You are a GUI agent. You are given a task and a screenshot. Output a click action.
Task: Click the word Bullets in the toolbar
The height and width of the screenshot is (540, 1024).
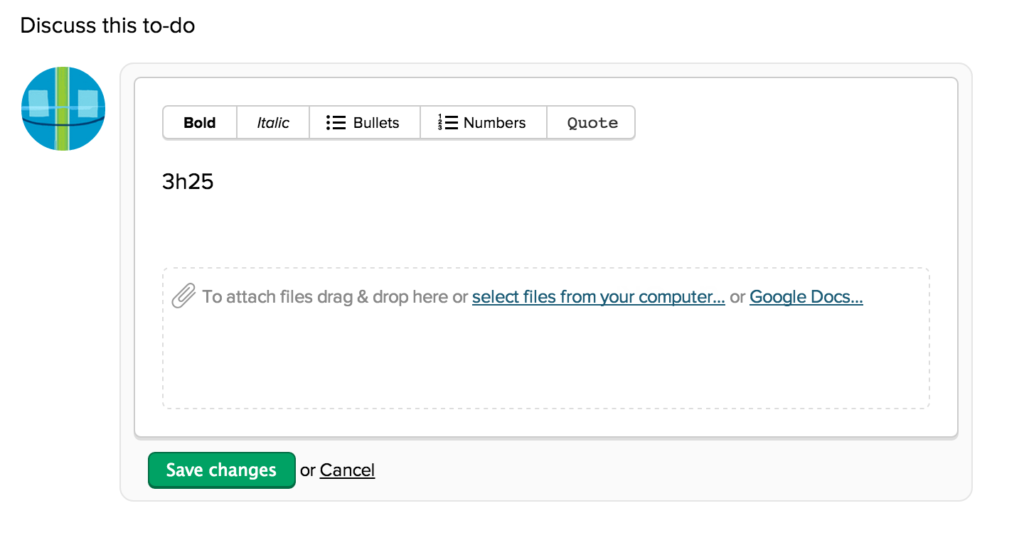[x=376, y=123]
